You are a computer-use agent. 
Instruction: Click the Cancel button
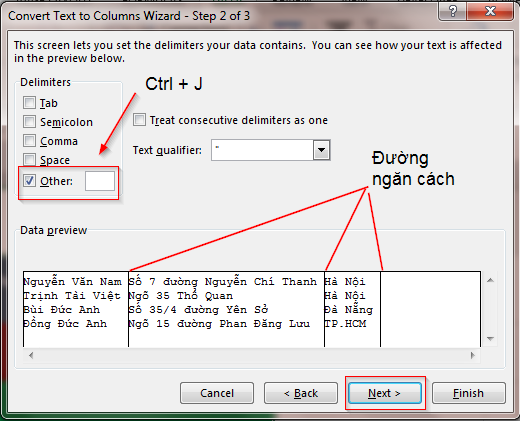click(217, 393)
